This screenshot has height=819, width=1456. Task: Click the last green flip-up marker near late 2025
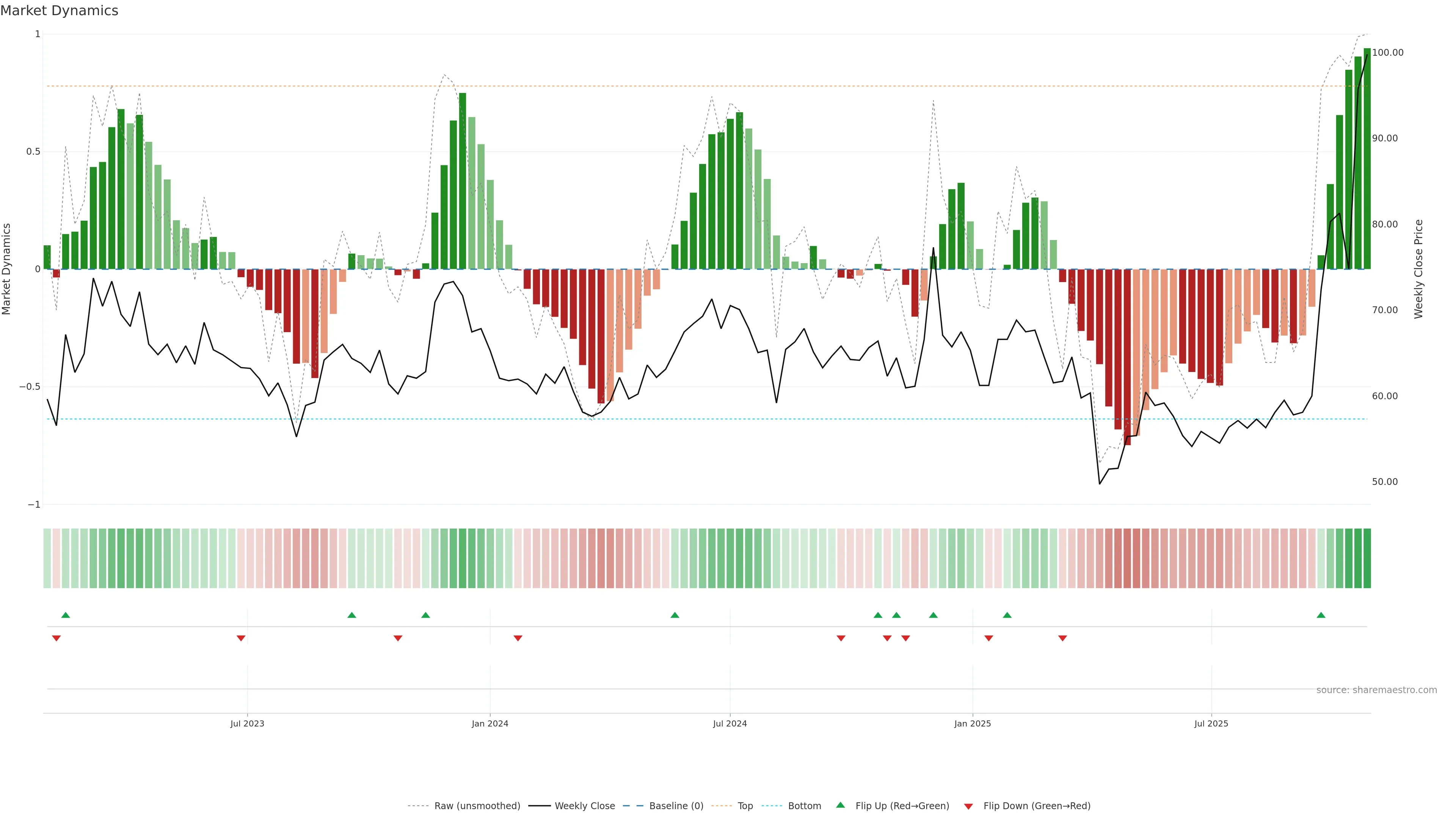click(x=1321, y=615)
